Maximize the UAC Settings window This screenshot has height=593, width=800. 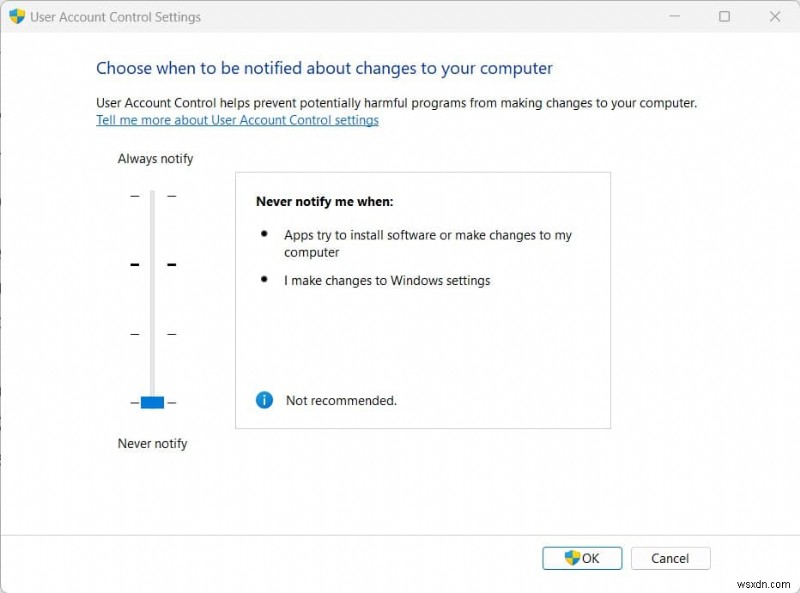722,16
